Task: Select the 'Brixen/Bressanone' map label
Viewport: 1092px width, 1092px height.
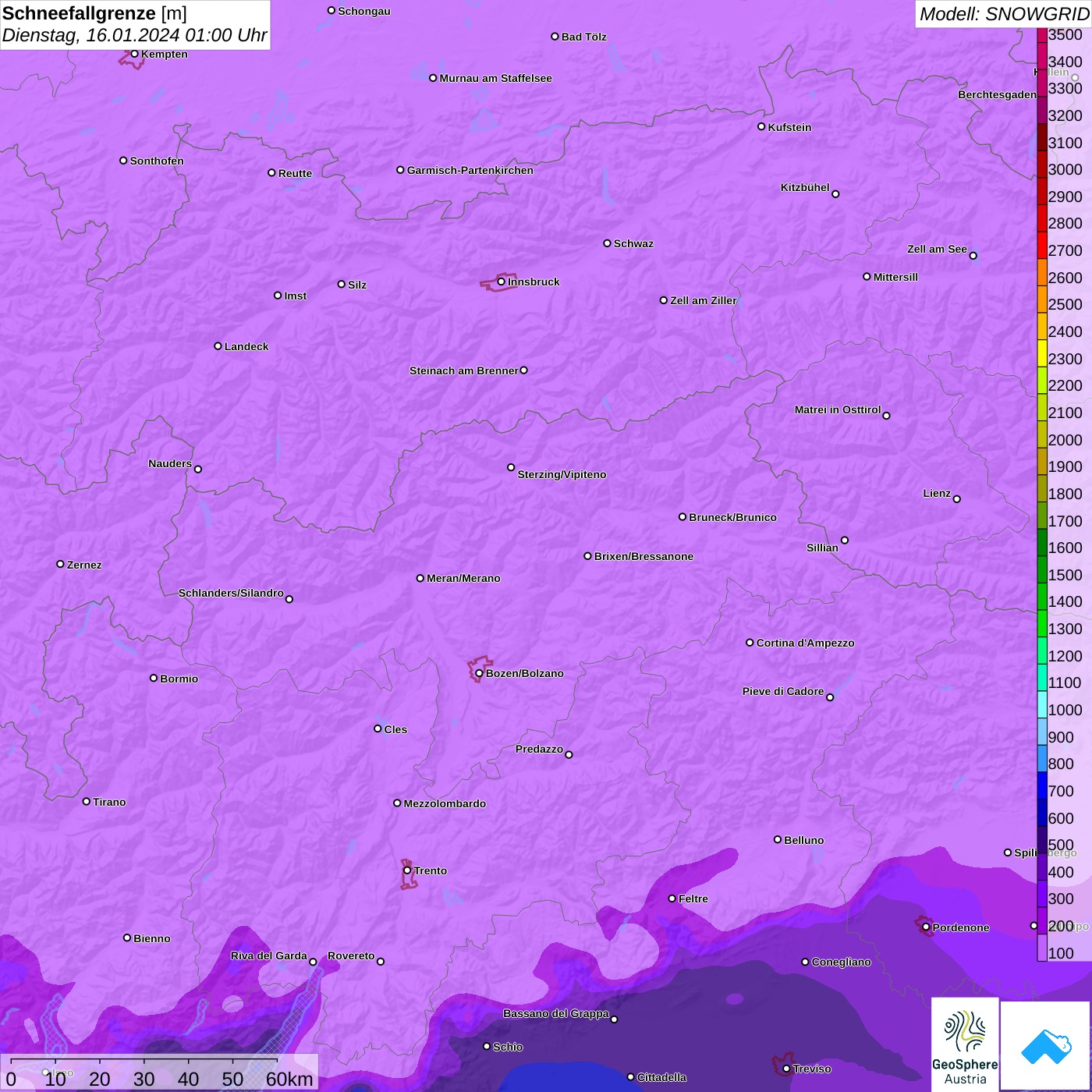Action: click(643, 556)
